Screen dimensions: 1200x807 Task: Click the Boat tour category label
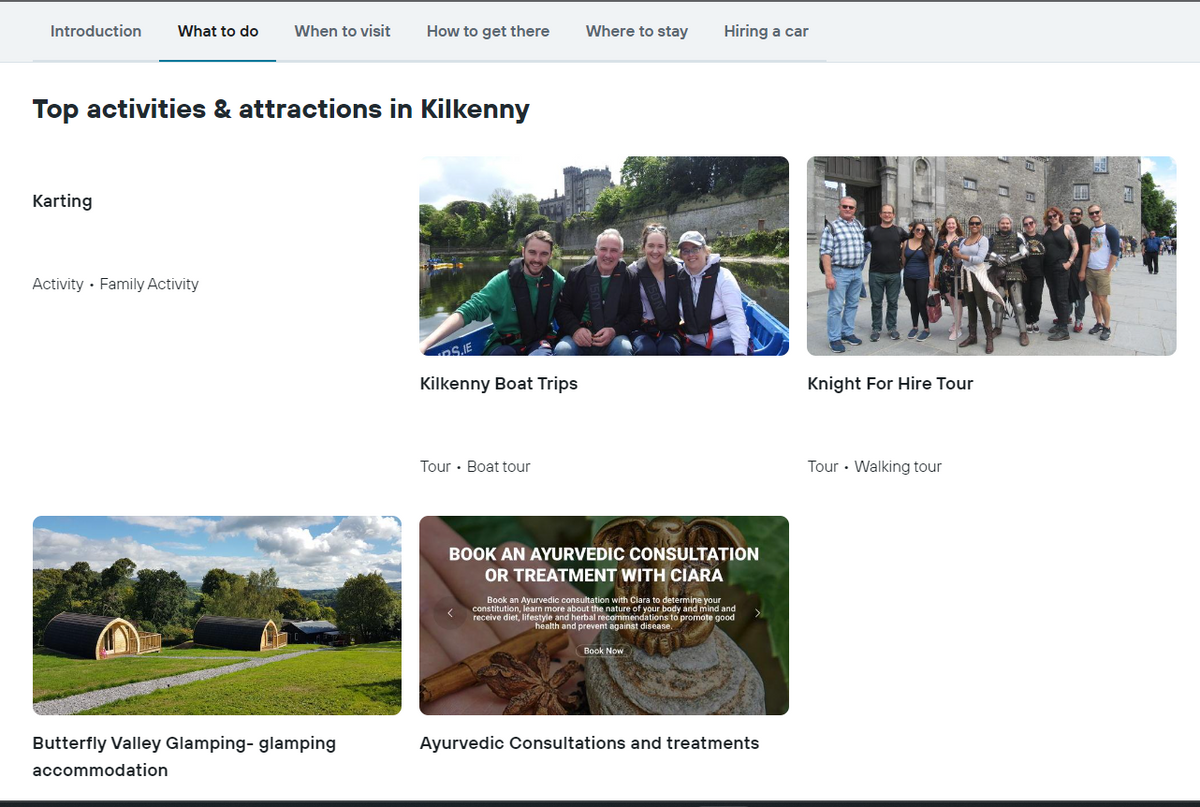click(498, 466)
